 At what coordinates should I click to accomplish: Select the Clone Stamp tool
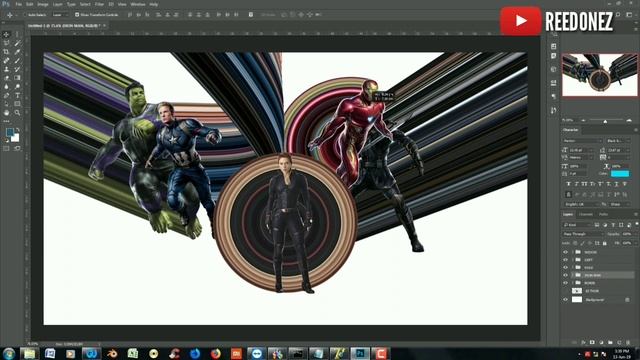[6, 69]
